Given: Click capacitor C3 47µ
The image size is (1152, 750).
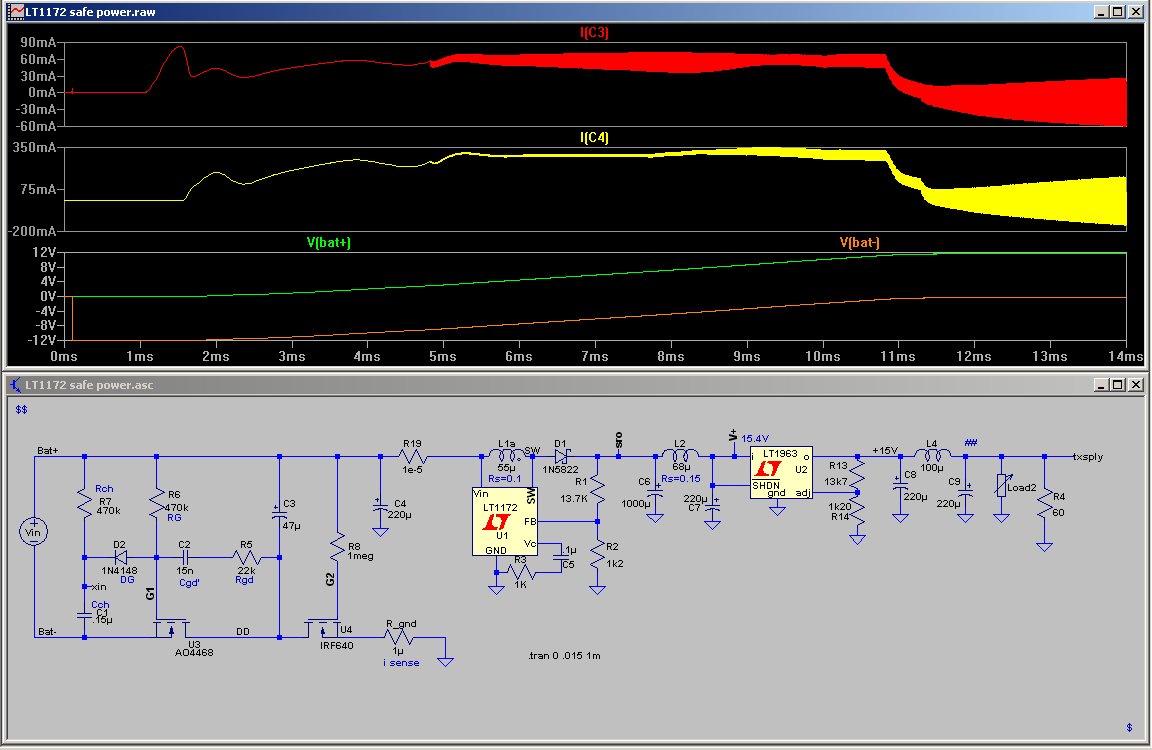Looking at the screenshot, I should (x=279, y=516).
